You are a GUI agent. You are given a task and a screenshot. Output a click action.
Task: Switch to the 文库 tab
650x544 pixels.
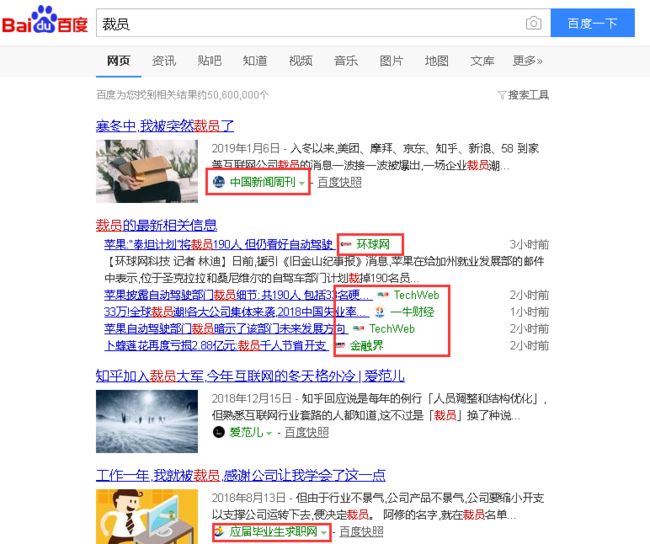(x=482, y=61)
